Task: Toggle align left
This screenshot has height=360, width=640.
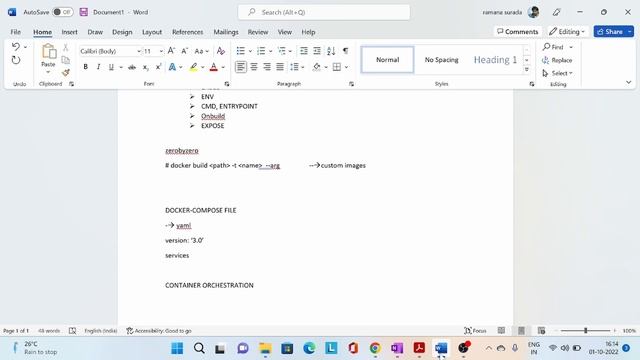Action: tap(241, 67)
